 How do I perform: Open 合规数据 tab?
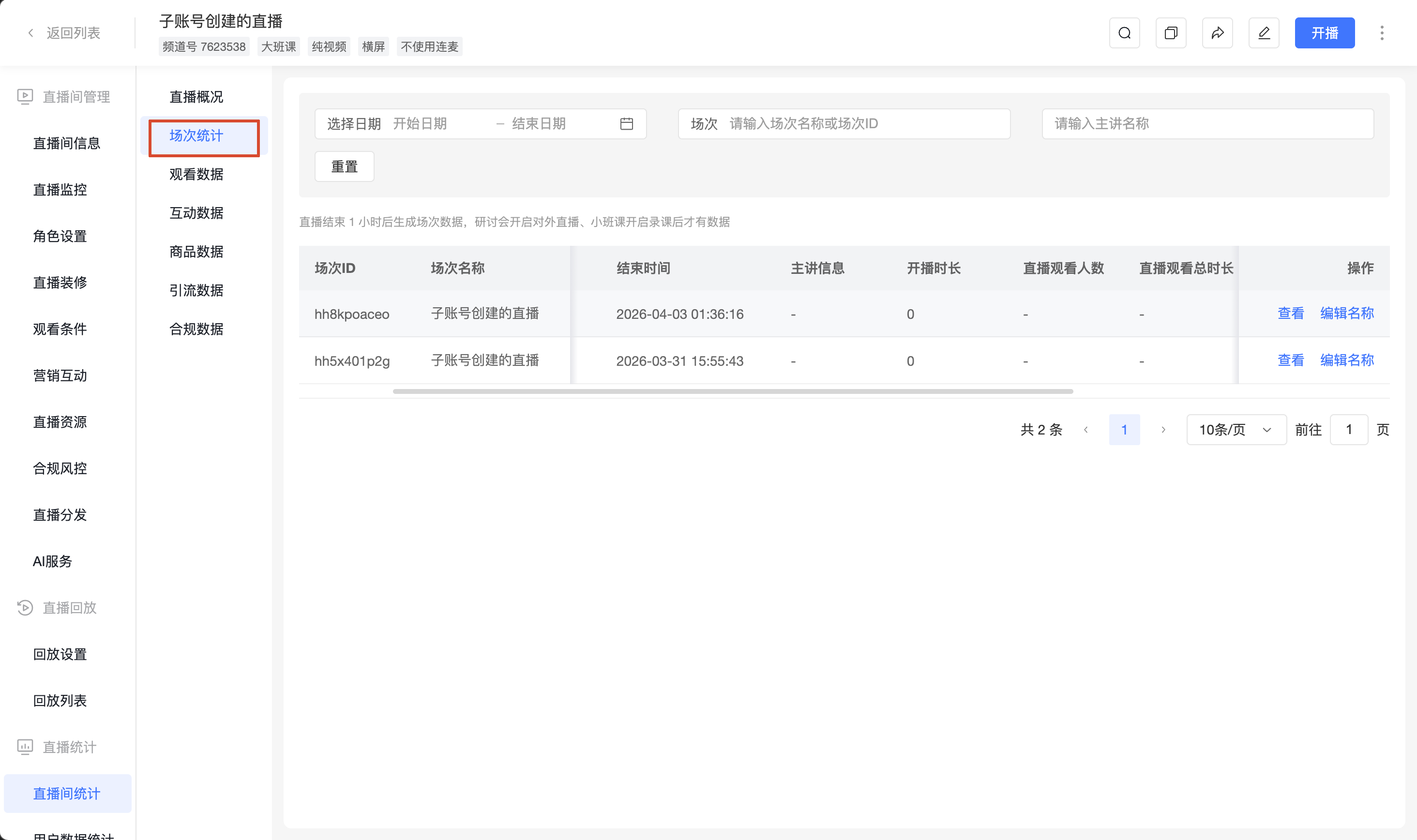click(196, 329)
